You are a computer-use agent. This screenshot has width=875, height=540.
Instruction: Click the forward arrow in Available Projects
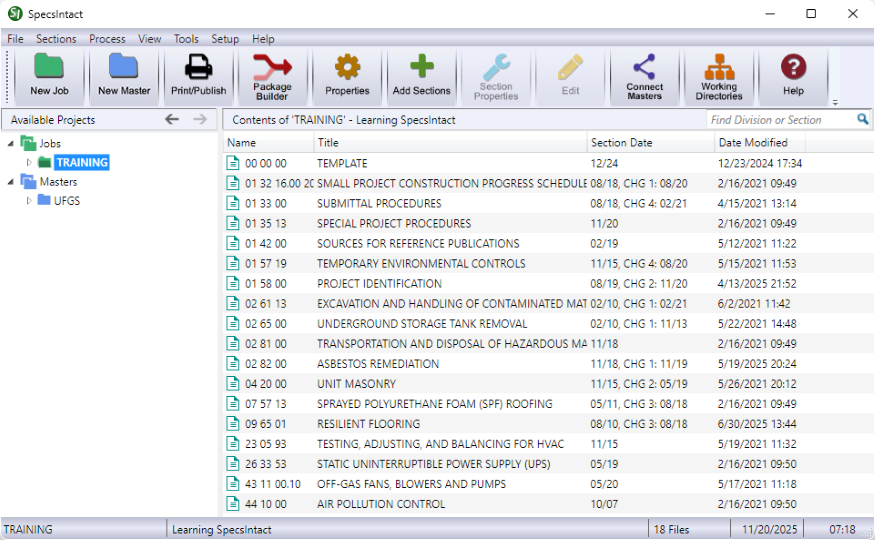200,119
